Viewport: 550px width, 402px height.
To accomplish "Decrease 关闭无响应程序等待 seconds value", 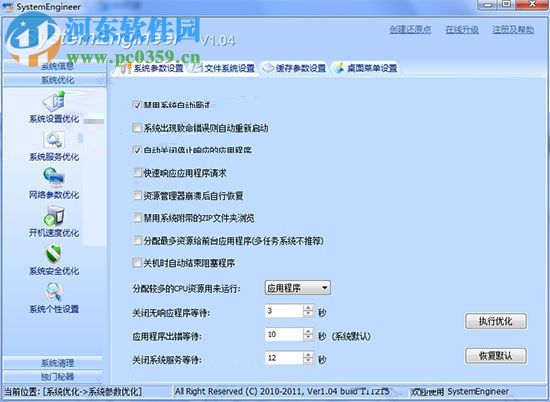I will point(308,314).
